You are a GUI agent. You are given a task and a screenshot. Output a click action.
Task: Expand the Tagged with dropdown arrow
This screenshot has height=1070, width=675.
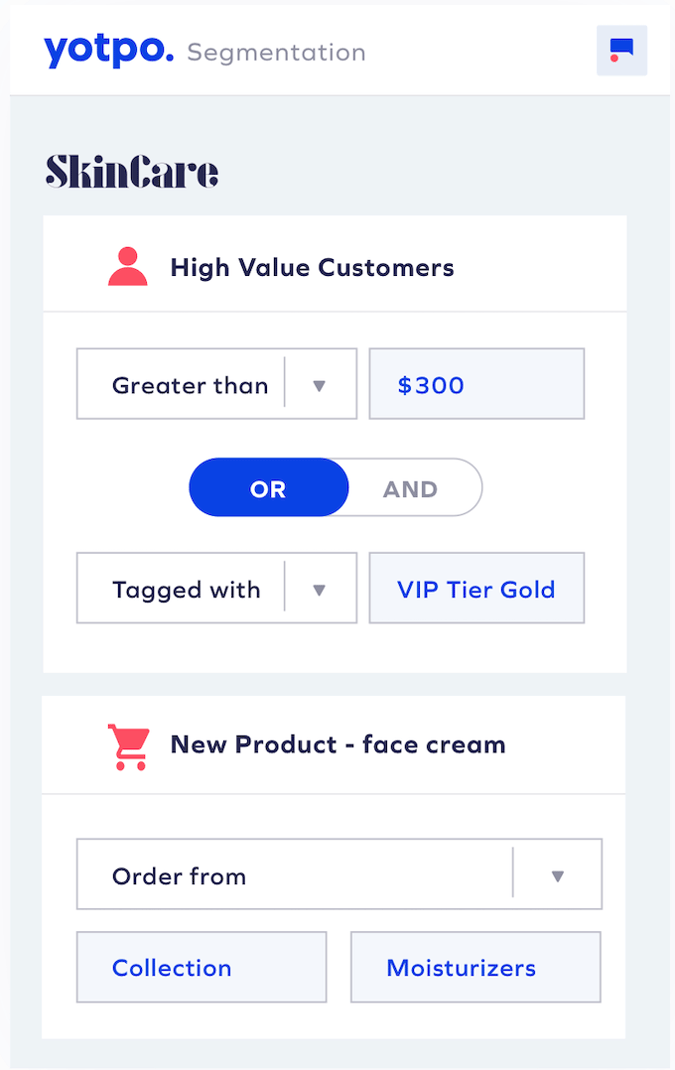319,589
